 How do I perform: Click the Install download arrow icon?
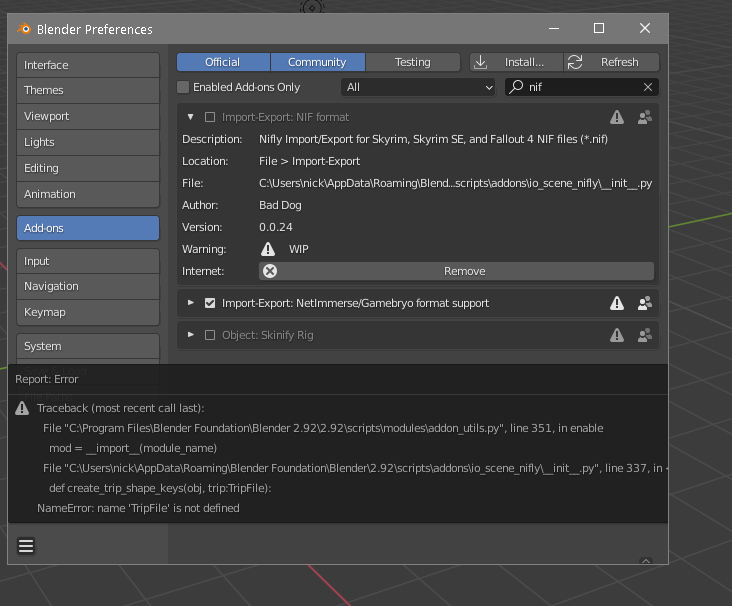pyautogui.click(x=480, y=62)
